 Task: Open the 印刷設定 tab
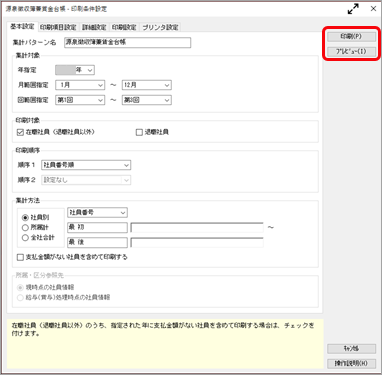[x=124, y=27]
